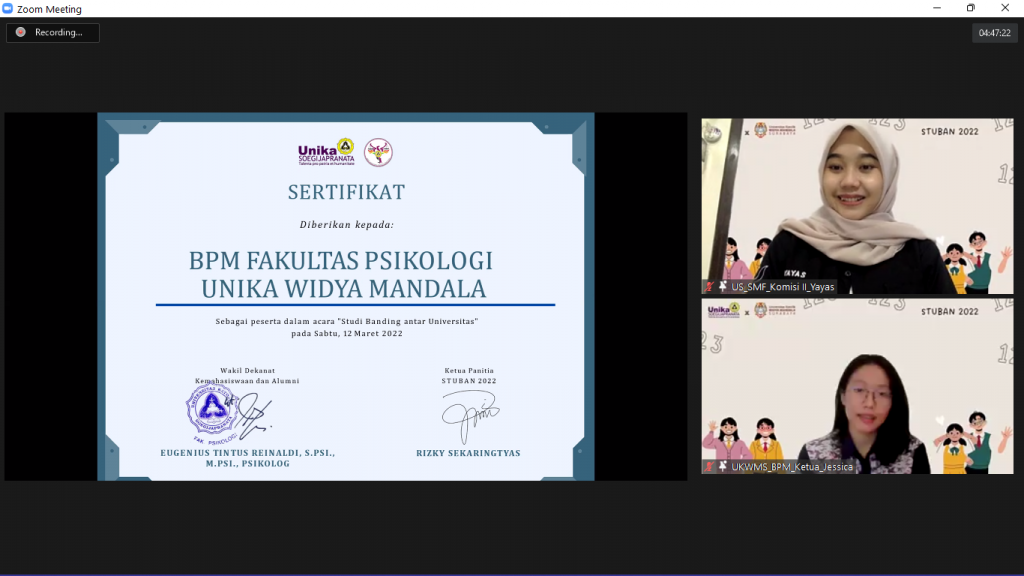Click the shared screen certificate view
The width and height of the screenshot is (1024, 576).
click(x=345, y=296)
